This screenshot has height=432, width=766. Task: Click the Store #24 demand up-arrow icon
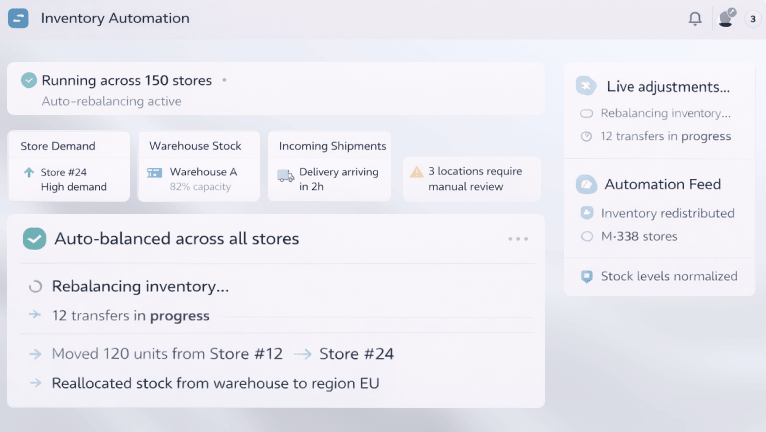(x=29, y=172)
